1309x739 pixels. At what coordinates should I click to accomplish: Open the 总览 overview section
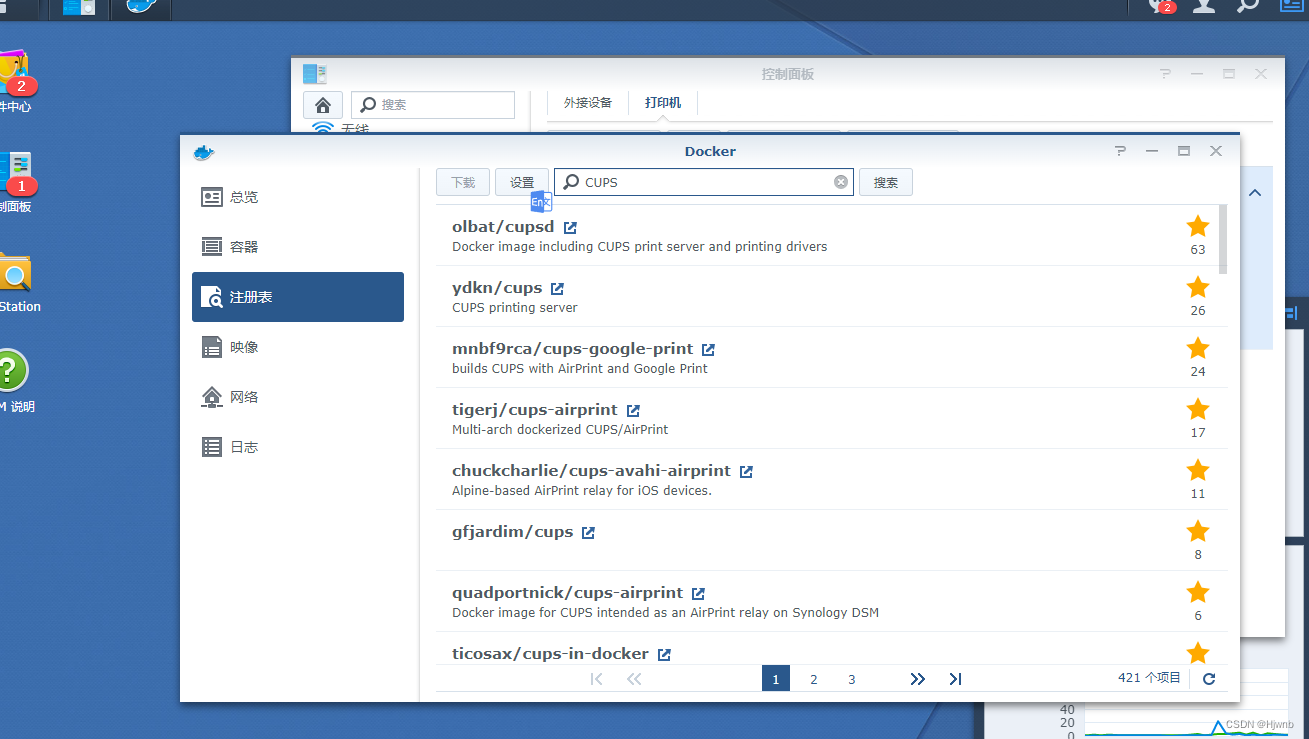[298, 197]
